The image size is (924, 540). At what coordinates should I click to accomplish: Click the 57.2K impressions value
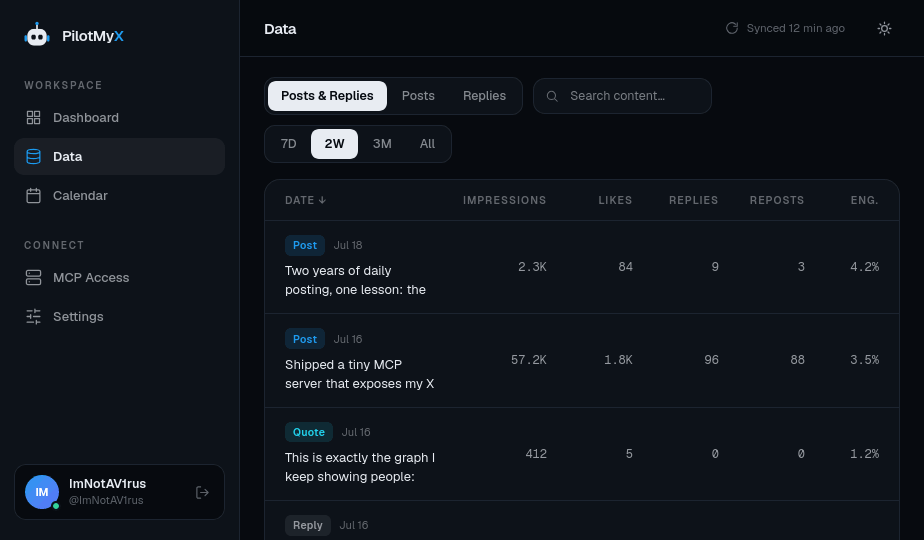(529, 360)
